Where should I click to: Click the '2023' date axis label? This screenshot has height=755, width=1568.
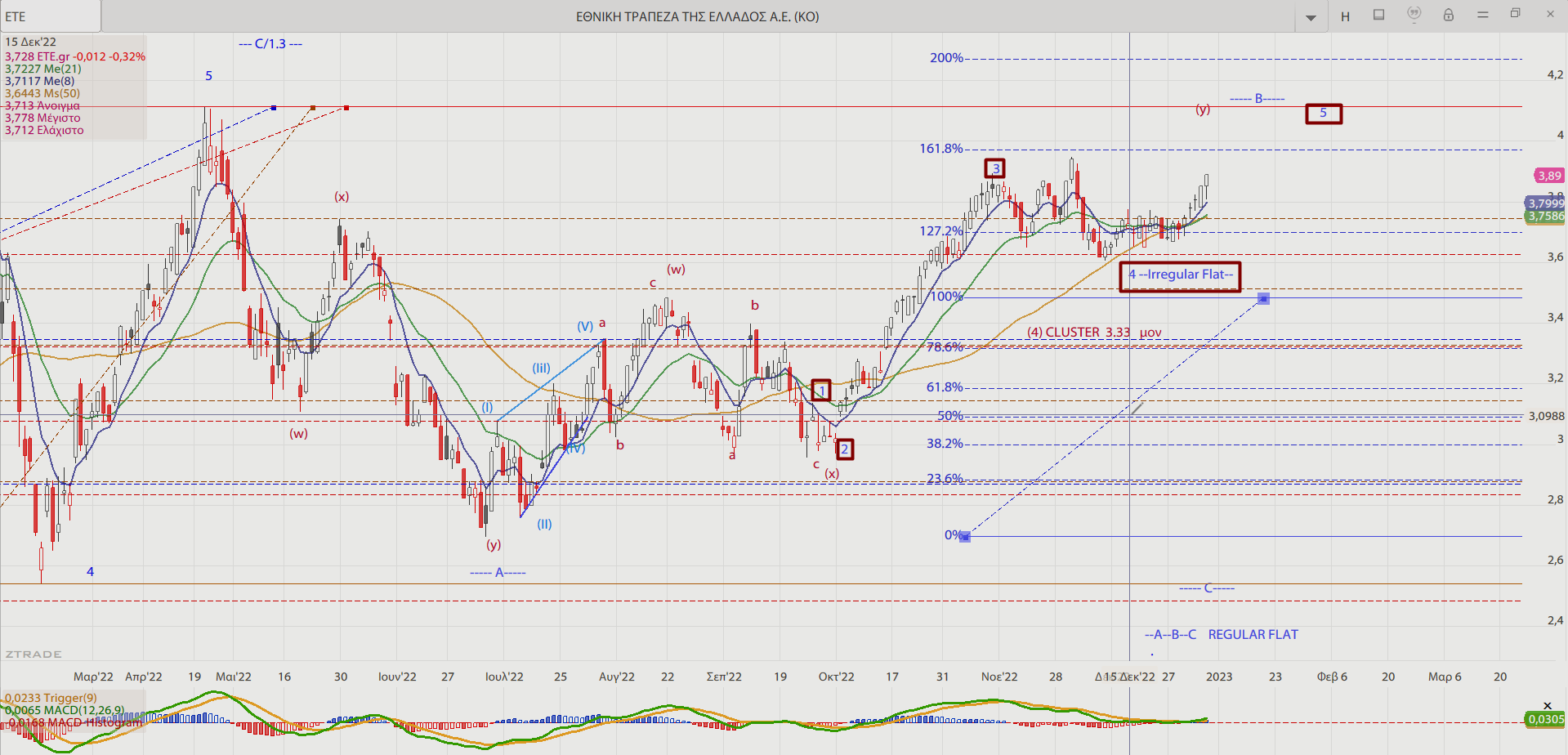pos(1219,677)
